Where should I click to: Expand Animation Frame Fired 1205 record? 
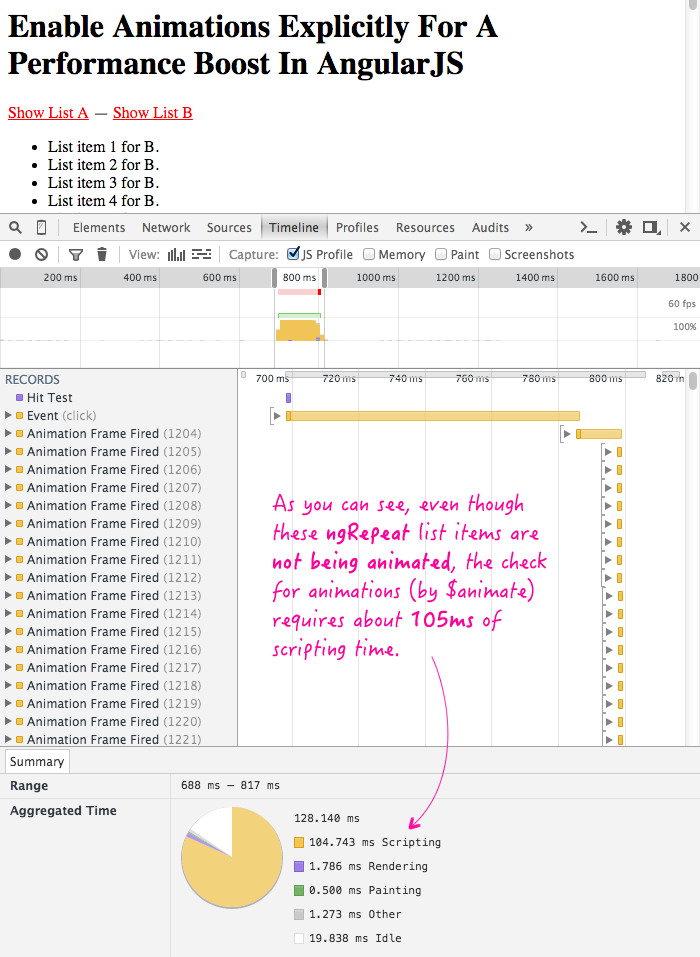coord(9,452)
